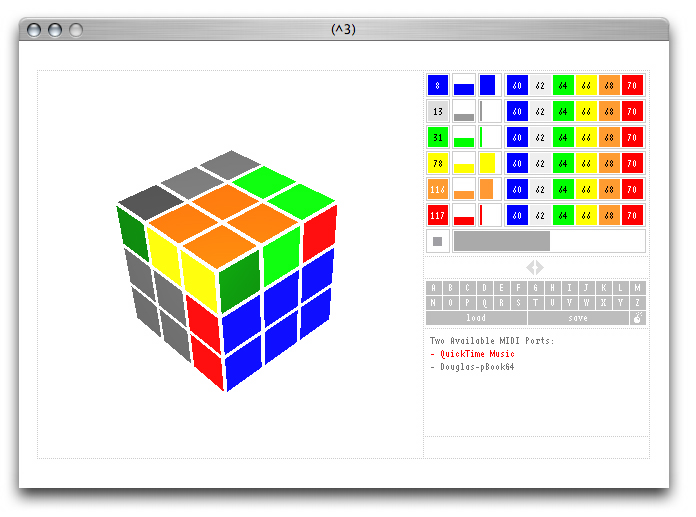Click note 60 in the row numbered 8
The height and width of the screenshot is (517, 696).
point(517,85)
